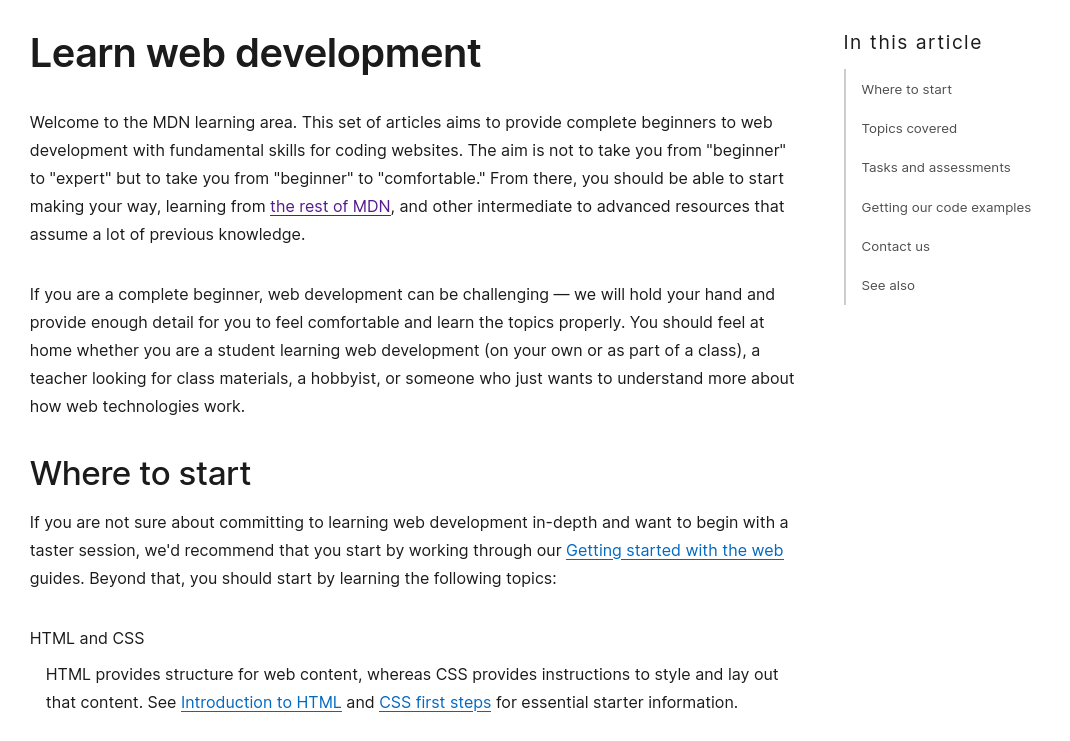This screenshot has height=741, width=1070.
Task: Follow 'Getting started with the web' link
Action: 674,550
